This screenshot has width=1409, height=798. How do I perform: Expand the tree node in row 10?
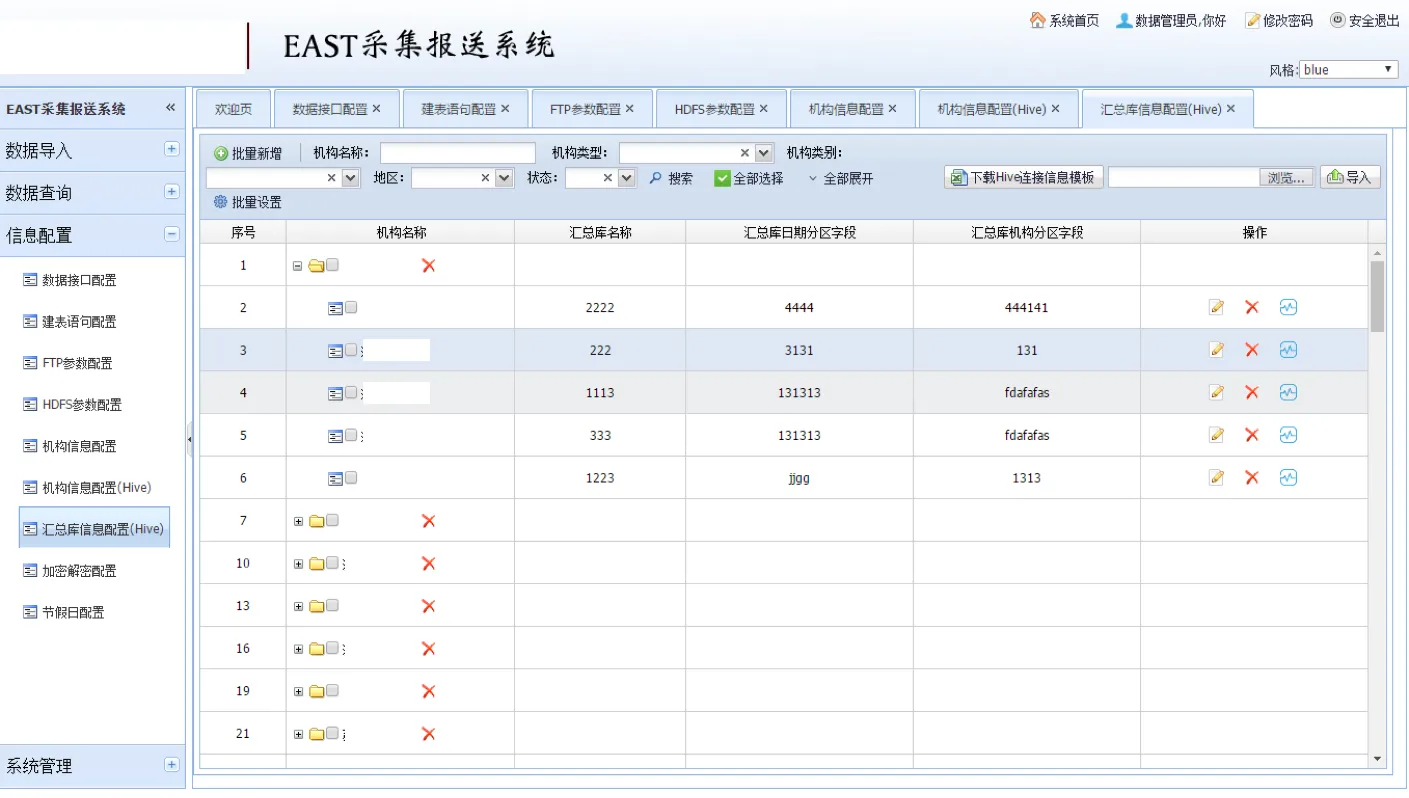[298, 564]
